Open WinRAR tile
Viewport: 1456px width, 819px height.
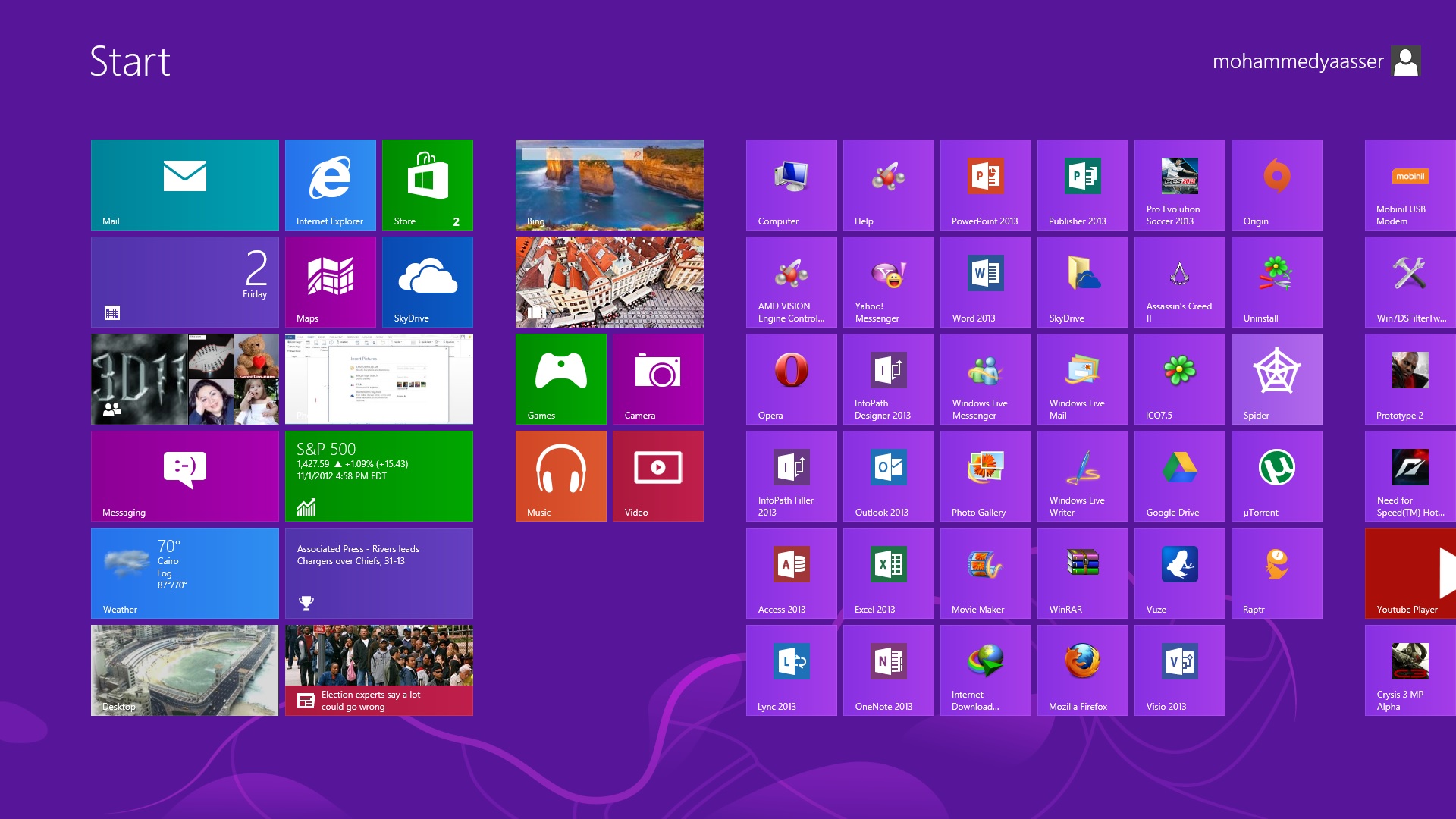1083,573
